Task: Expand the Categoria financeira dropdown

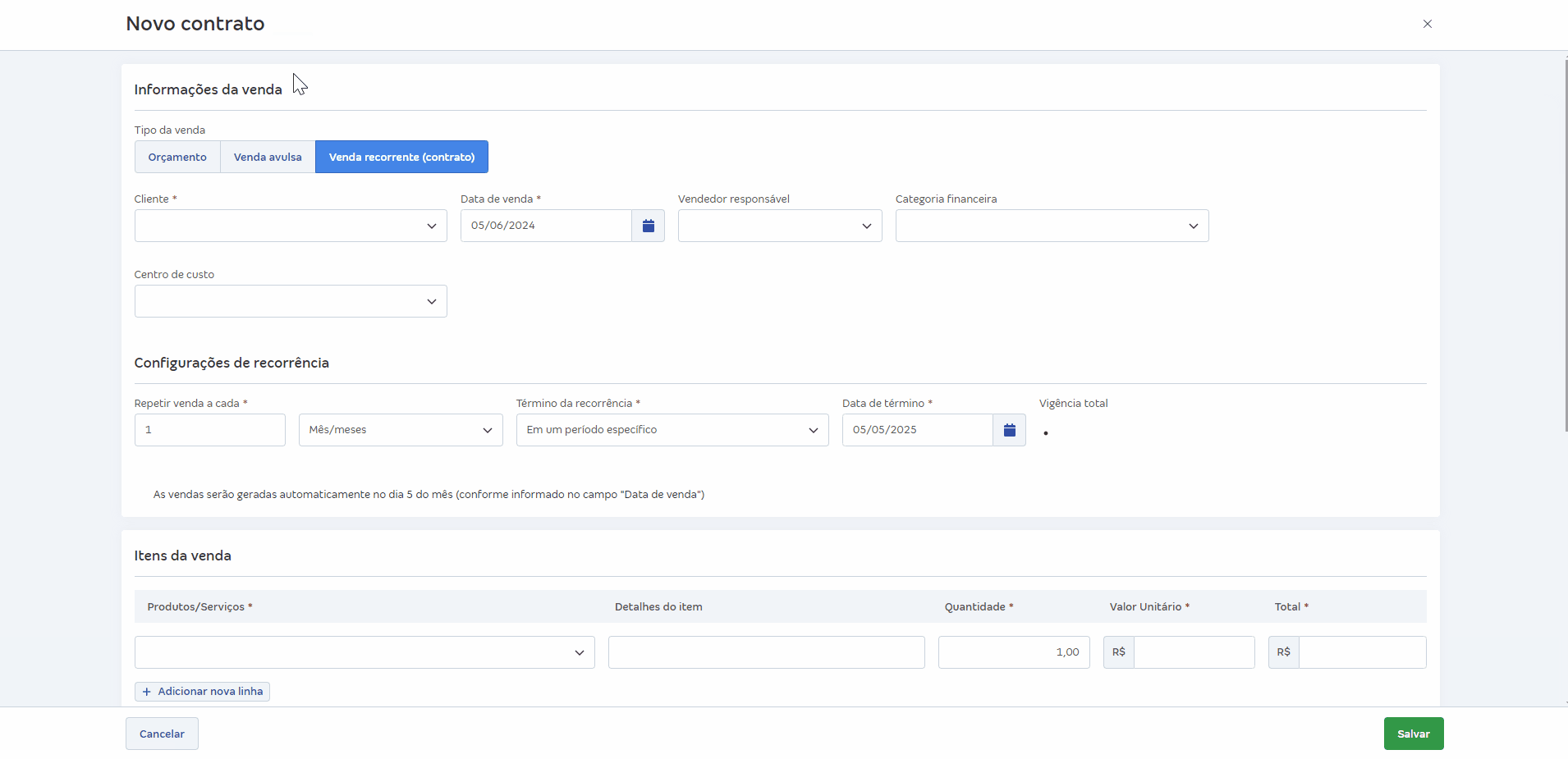Action: (x=1051, y=226)
